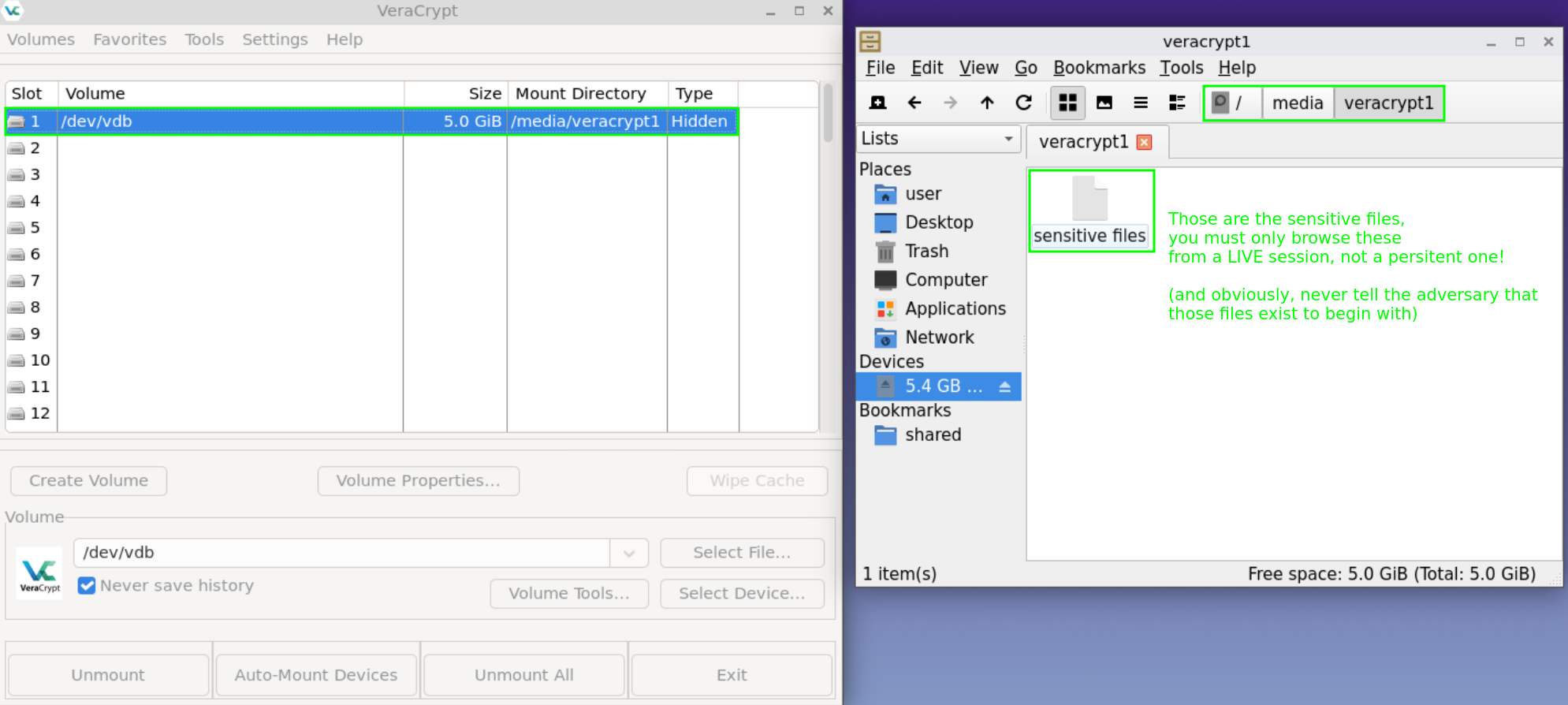Open VeraCrypt Favorites menu
The height and width of the screenshot is (705, 1568).
tap(130, 39)
